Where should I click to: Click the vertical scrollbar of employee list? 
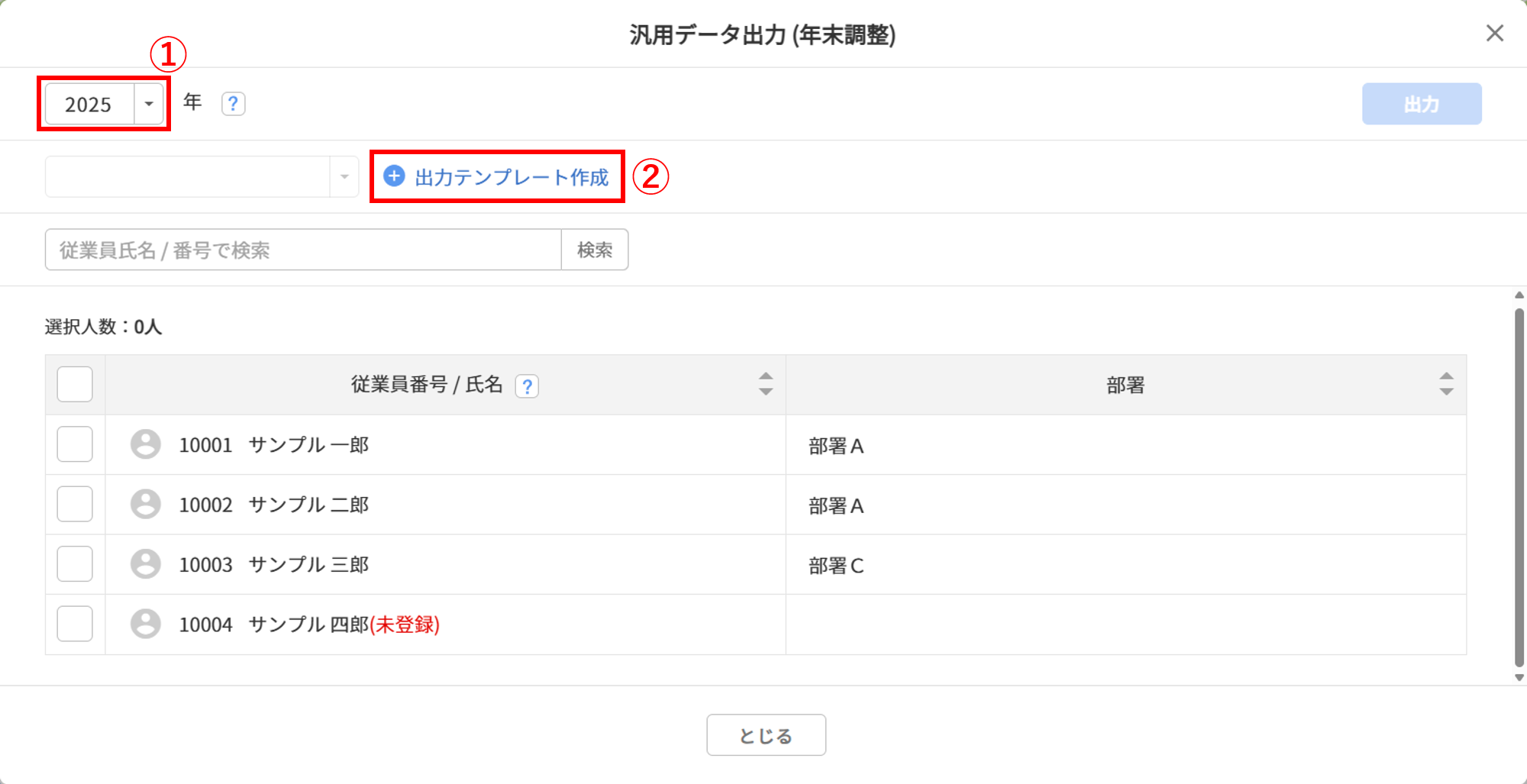1519,486
